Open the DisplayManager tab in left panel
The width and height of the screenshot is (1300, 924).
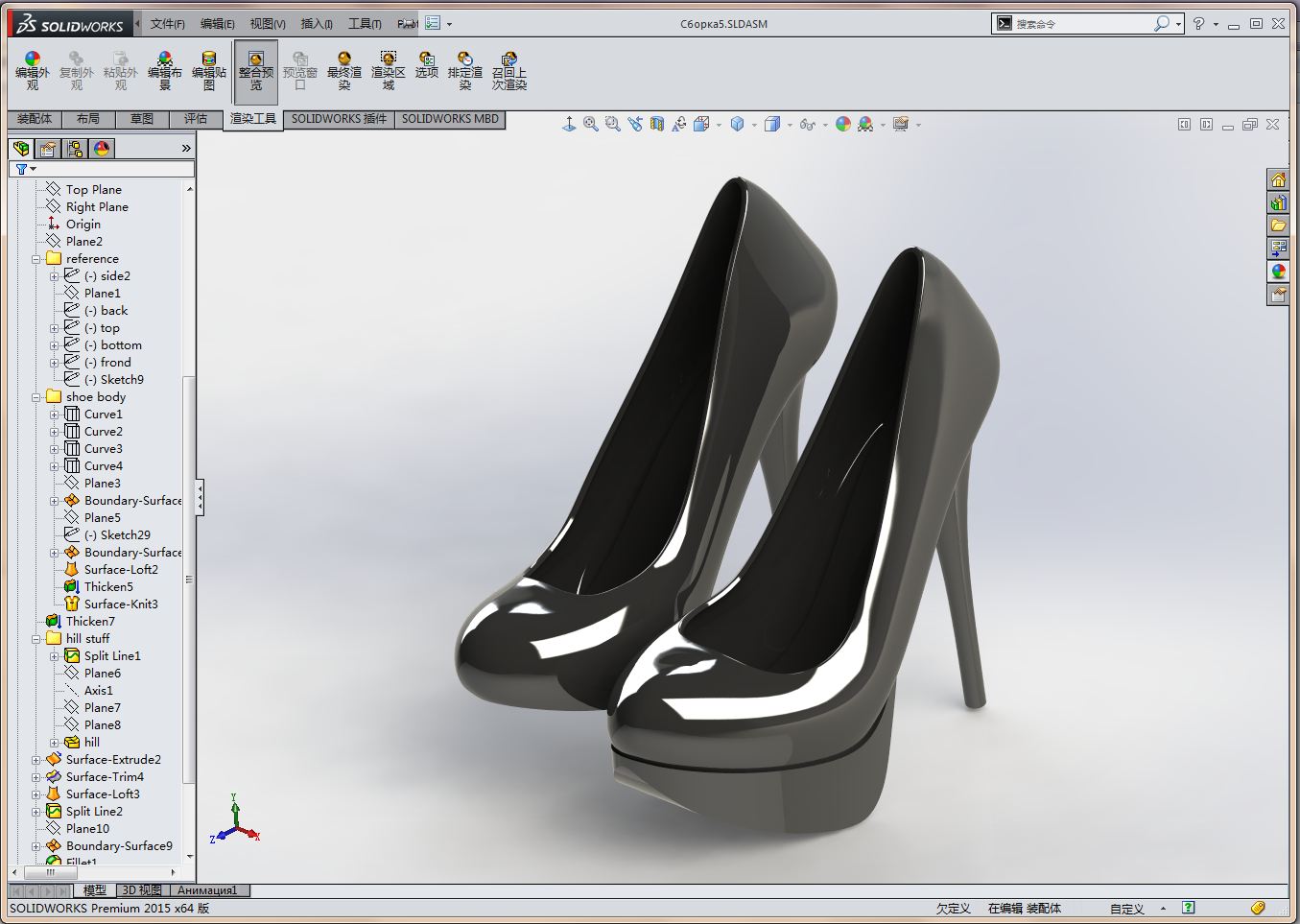(102, 148)
